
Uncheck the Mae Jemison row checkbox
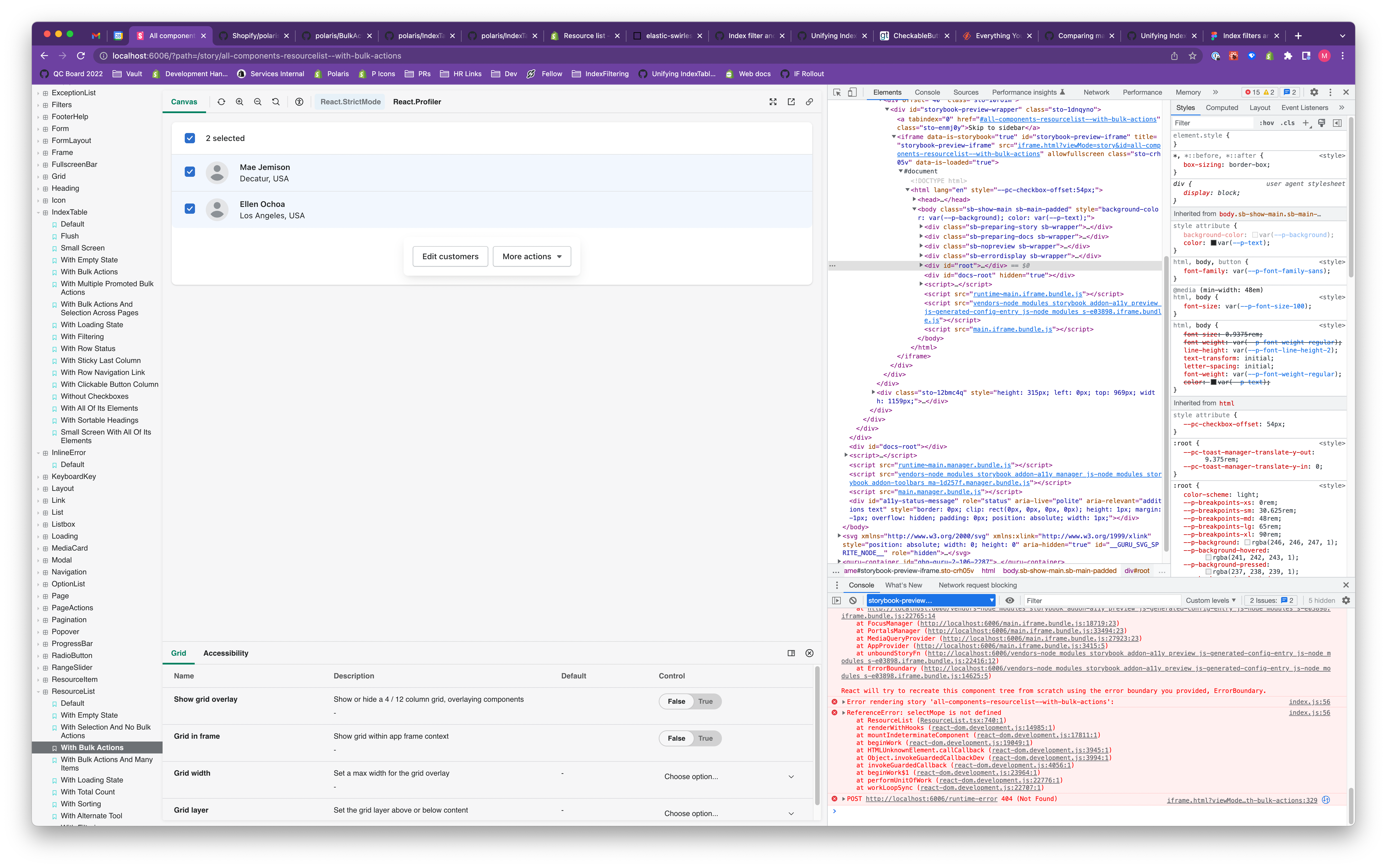(x=190, y=172)
